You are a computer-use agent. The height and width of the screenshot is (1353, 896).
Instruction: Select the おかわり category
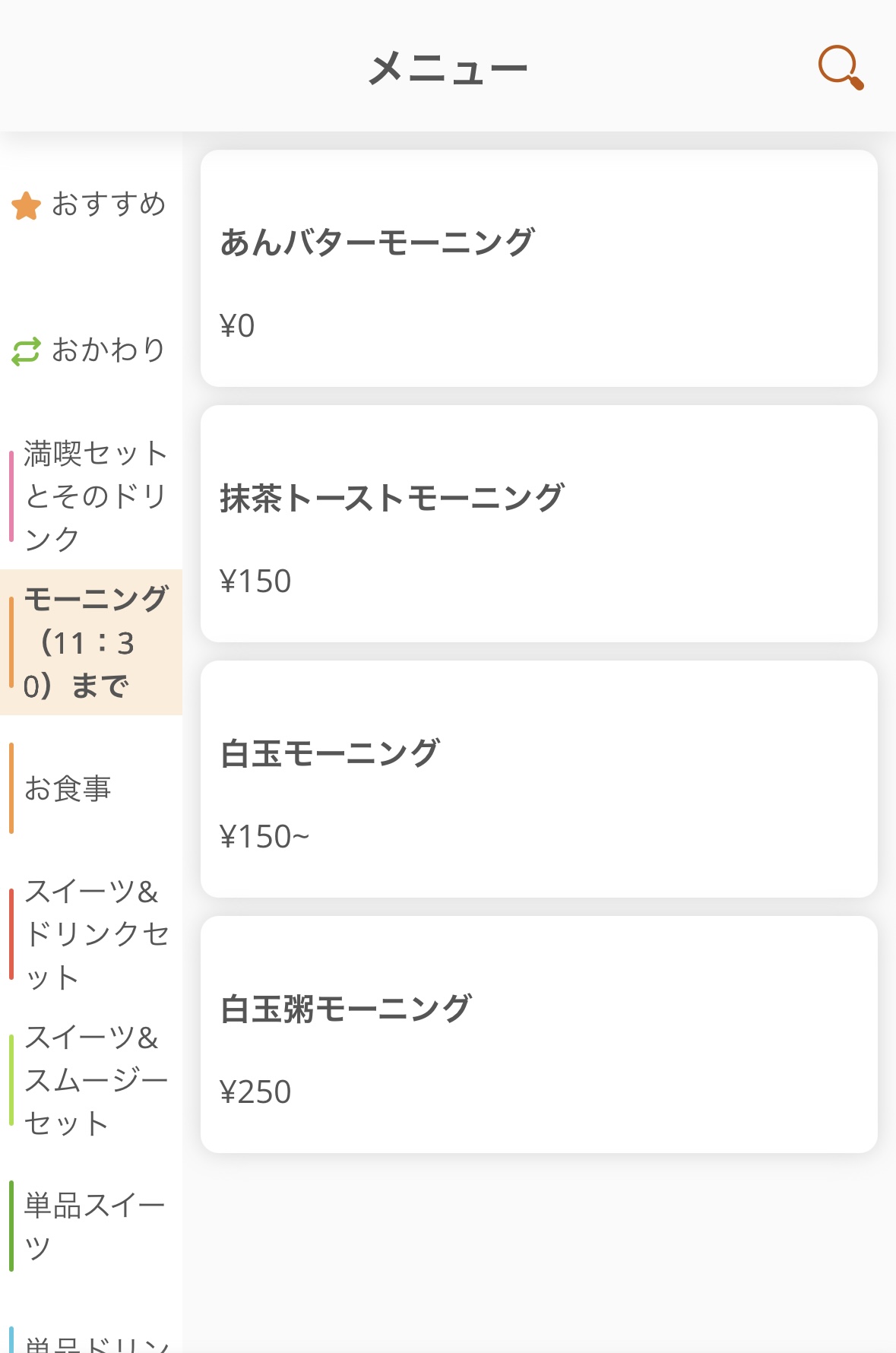(x=91, y=350)
